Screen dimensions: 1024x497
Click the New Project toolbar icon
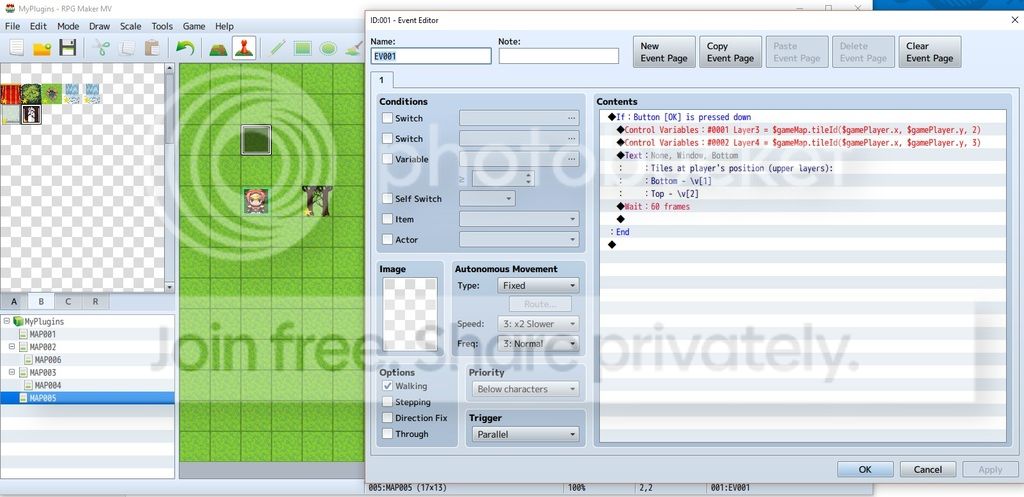pyautogui.click(x=16, y=48)
